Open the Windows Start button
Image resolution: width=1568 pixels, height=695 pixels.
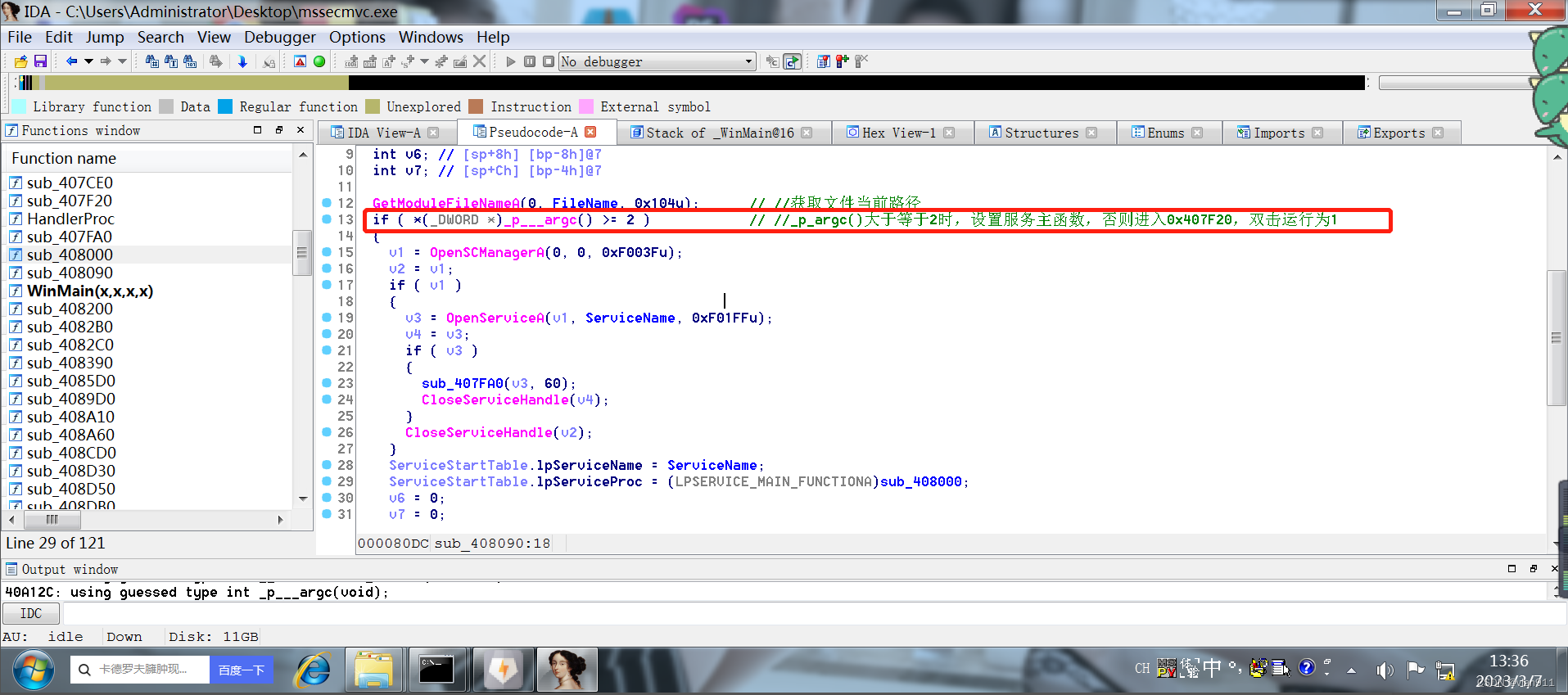point(33,670)
